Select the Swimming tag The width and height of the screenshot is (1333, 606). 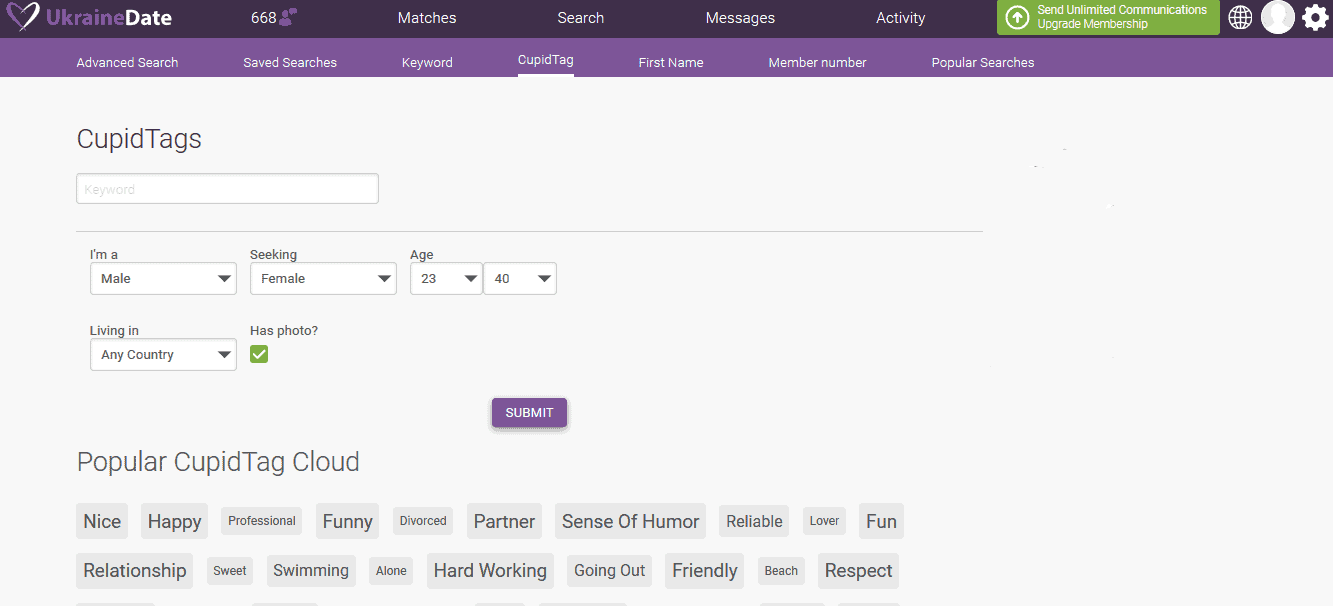[311, 571]
